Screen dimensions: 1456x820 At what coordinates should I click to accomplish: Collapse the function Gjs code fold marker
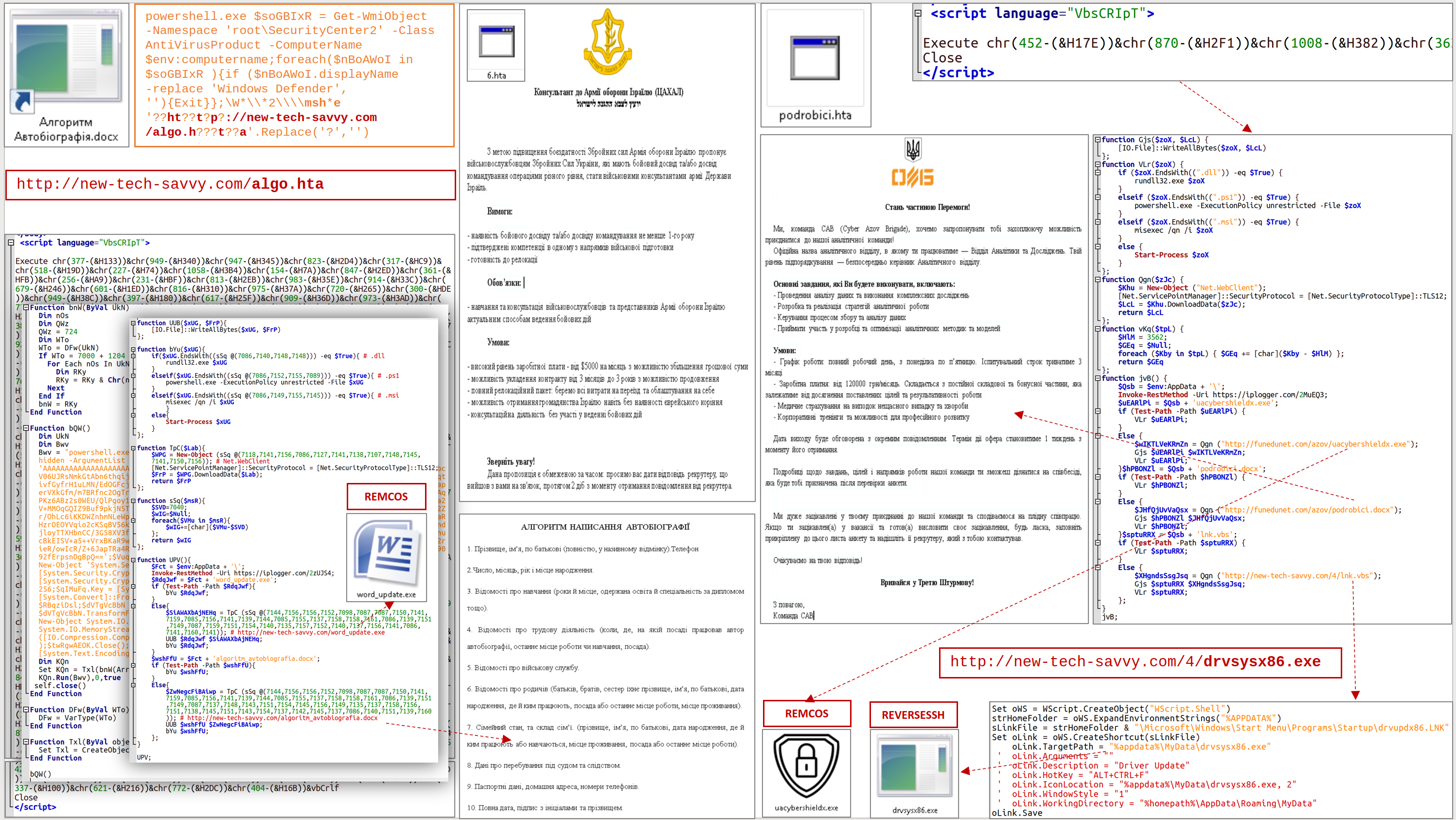pos(1098,139)
